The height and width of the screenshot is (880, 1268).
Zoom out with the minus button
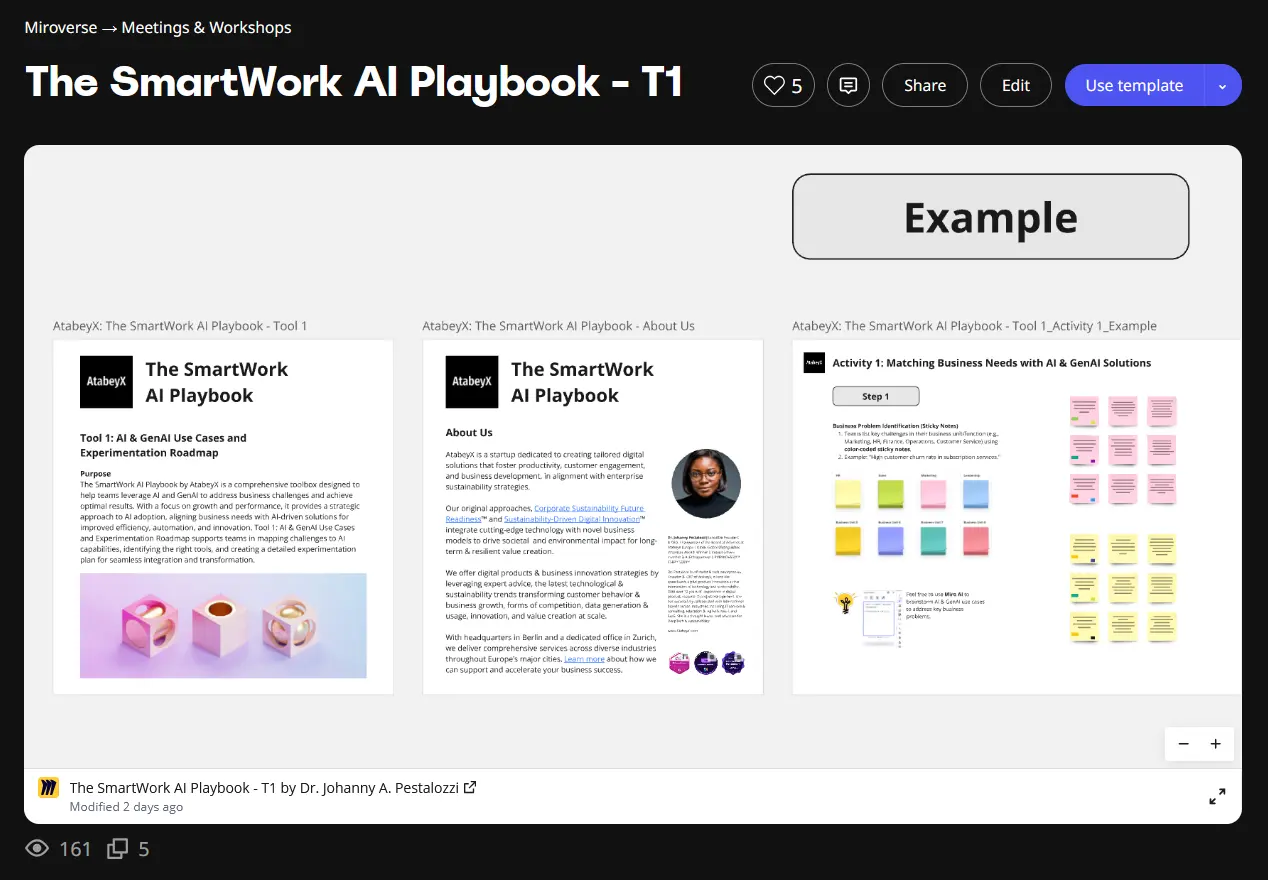1184,744
